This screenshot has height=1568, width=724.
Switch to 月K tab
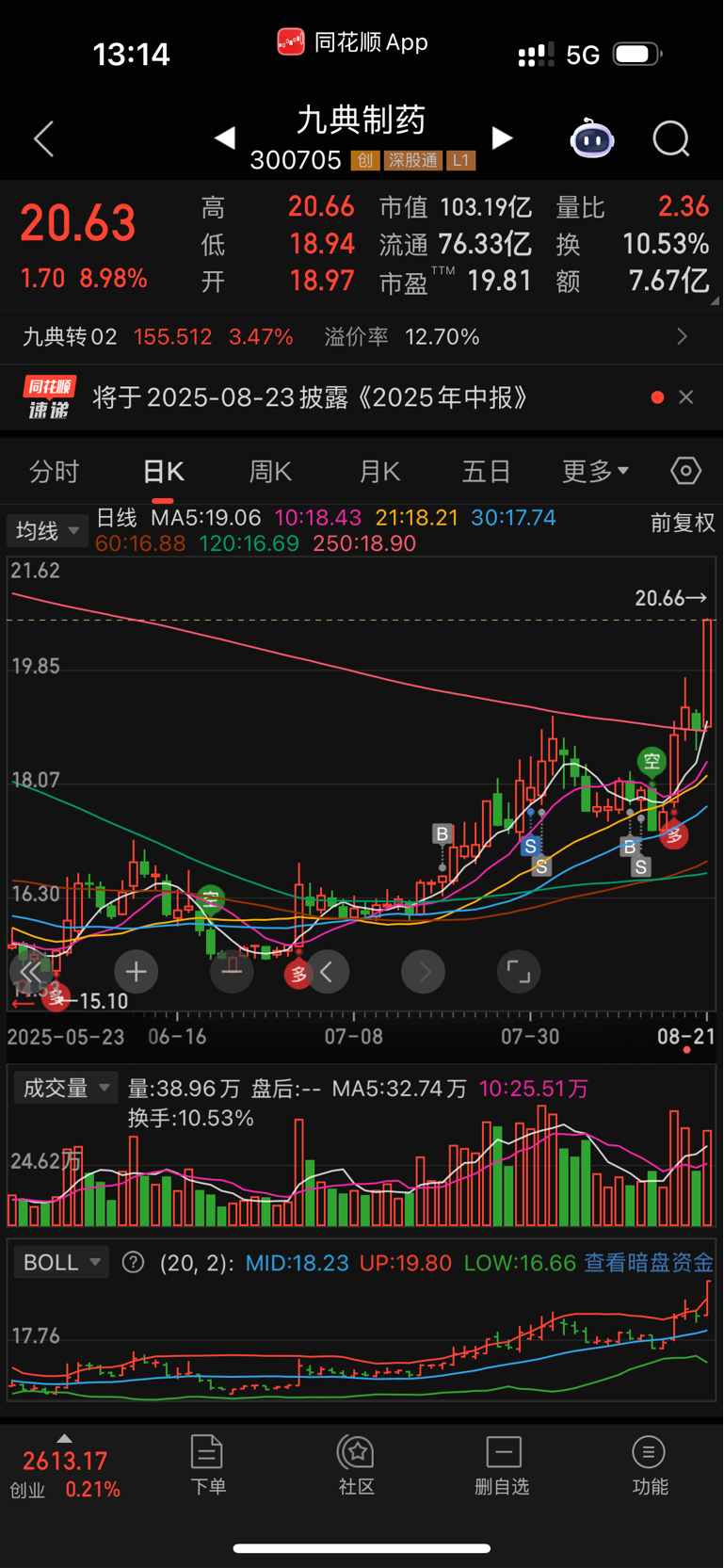(x=379, y=471)
